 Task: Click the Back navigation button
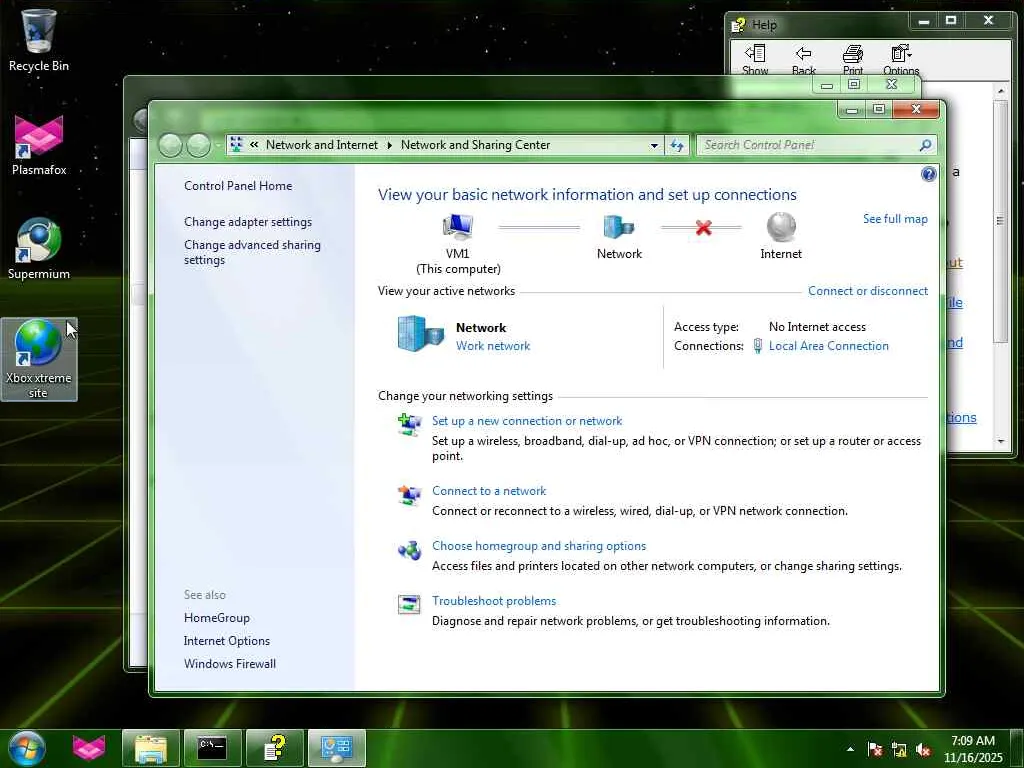[x=170, y=145]
